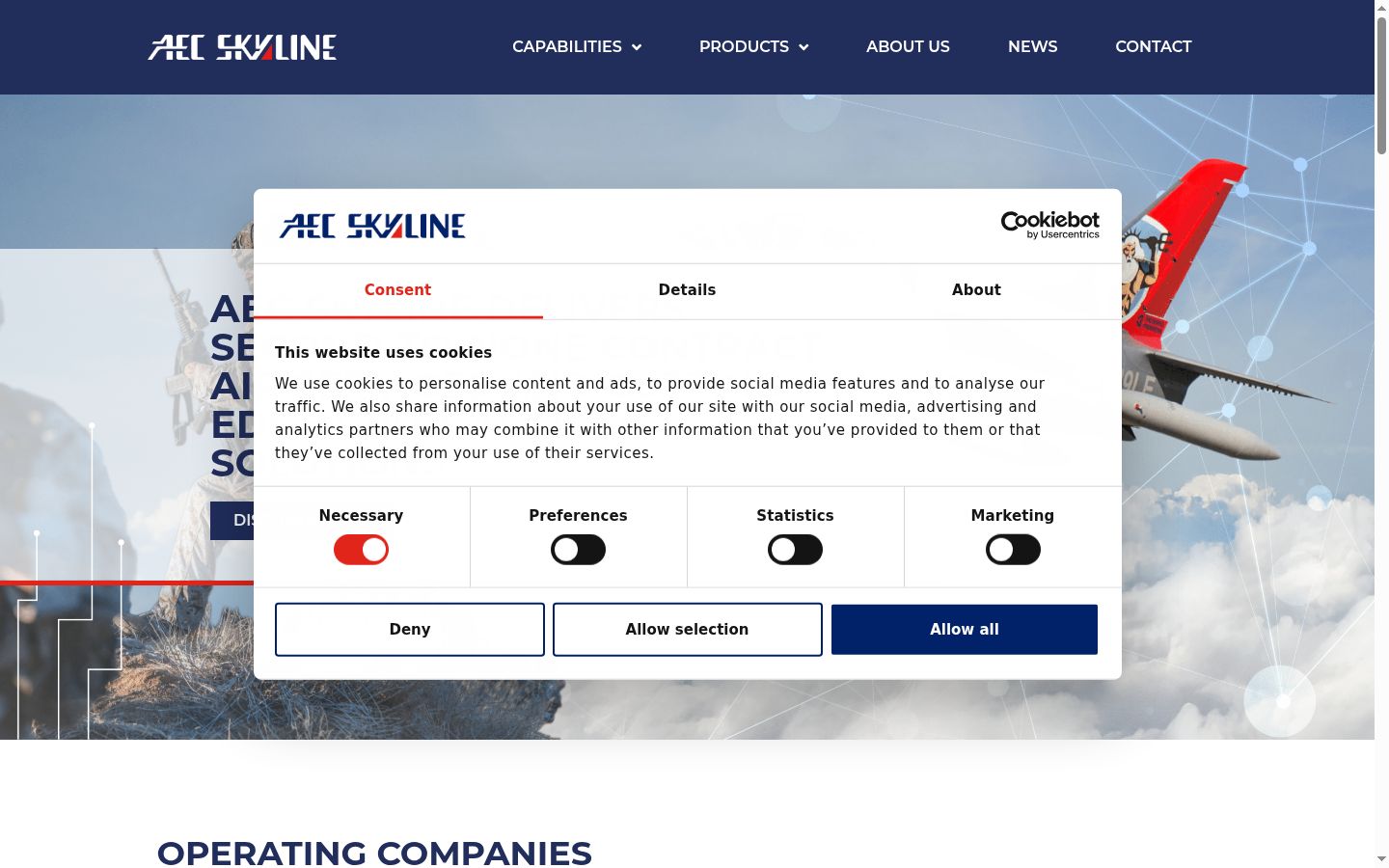Viewport: 1389px width, 868px height.
Task: Enable the Statistics cookies switch
Action: 795,550
